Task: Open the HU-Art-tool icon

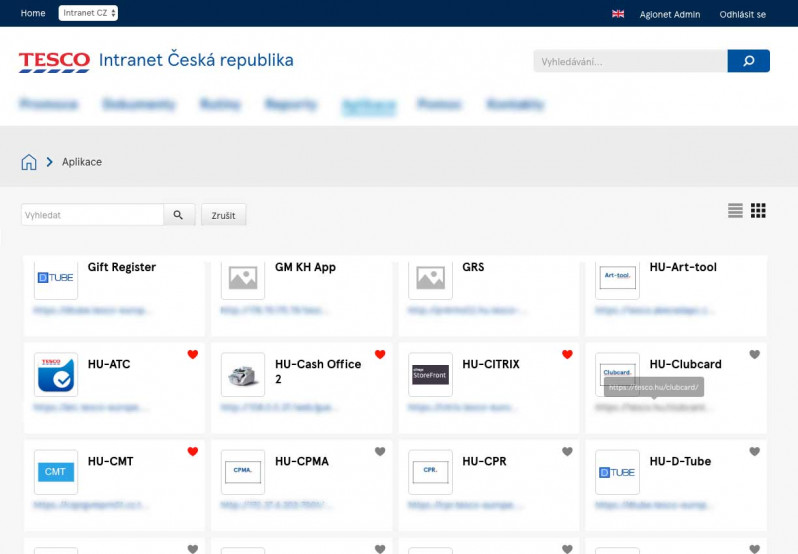Action: (x=617, y=278)
